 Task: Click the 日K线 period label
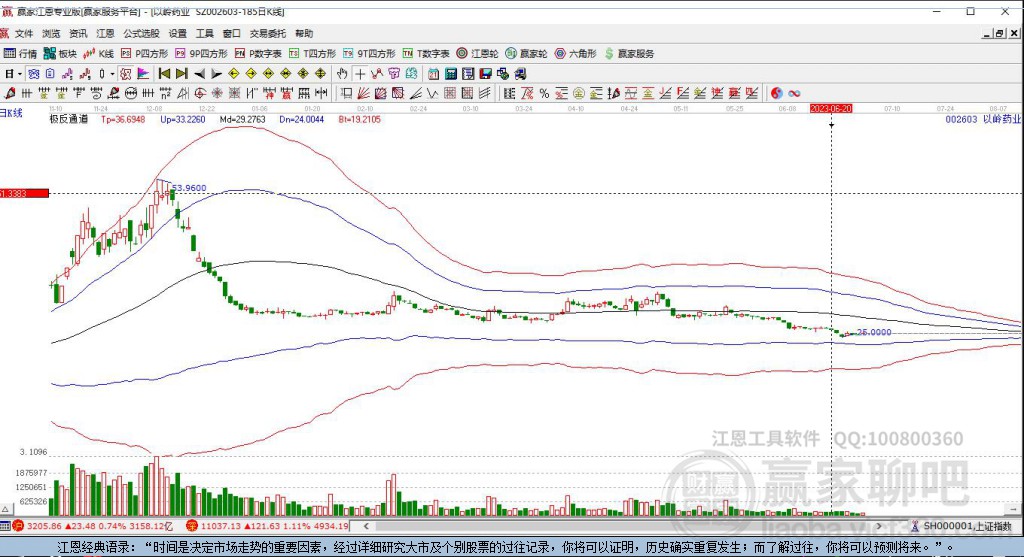(x=11, y=113)
